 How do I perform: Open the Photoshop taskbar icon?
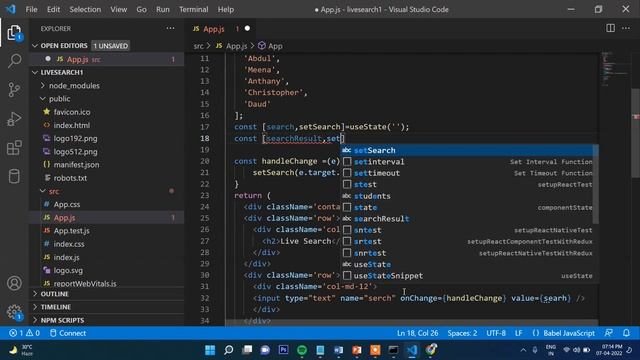(283, 350)
